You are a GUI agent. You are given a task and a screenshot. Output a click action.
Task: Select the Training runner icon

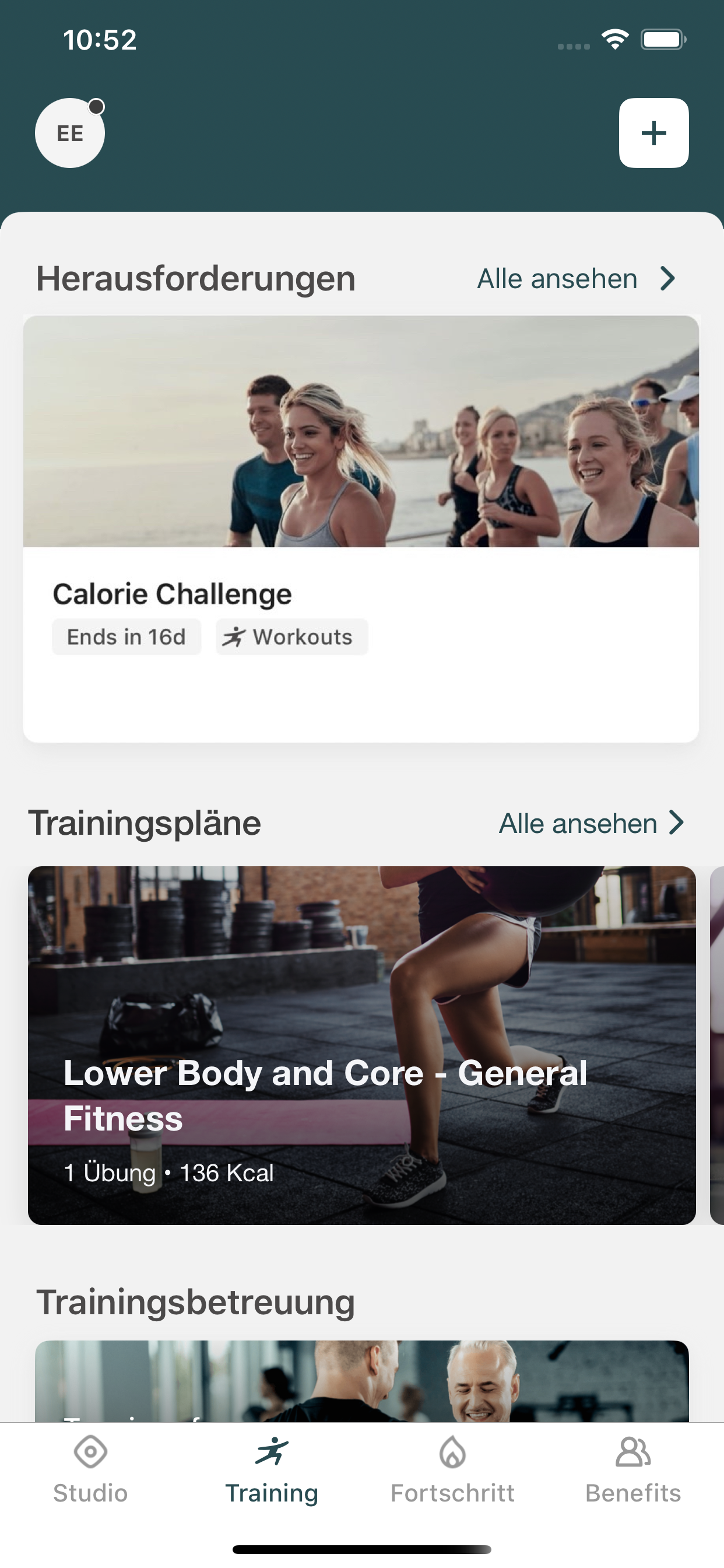[271, 1452]
